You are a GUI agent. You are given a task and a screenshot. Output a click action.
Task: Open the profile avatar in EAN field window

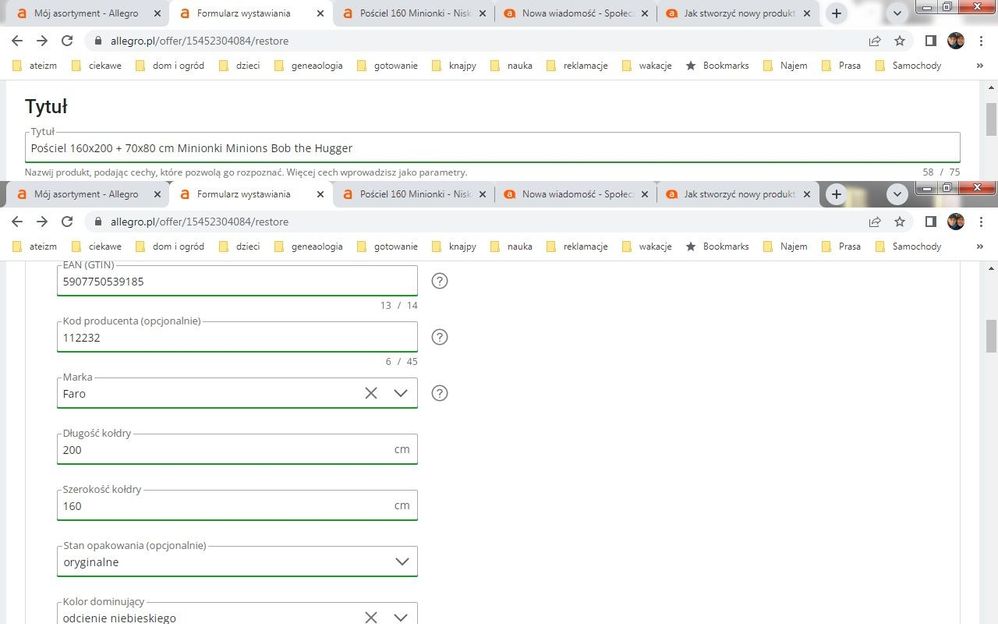click(x=955, y=222)
